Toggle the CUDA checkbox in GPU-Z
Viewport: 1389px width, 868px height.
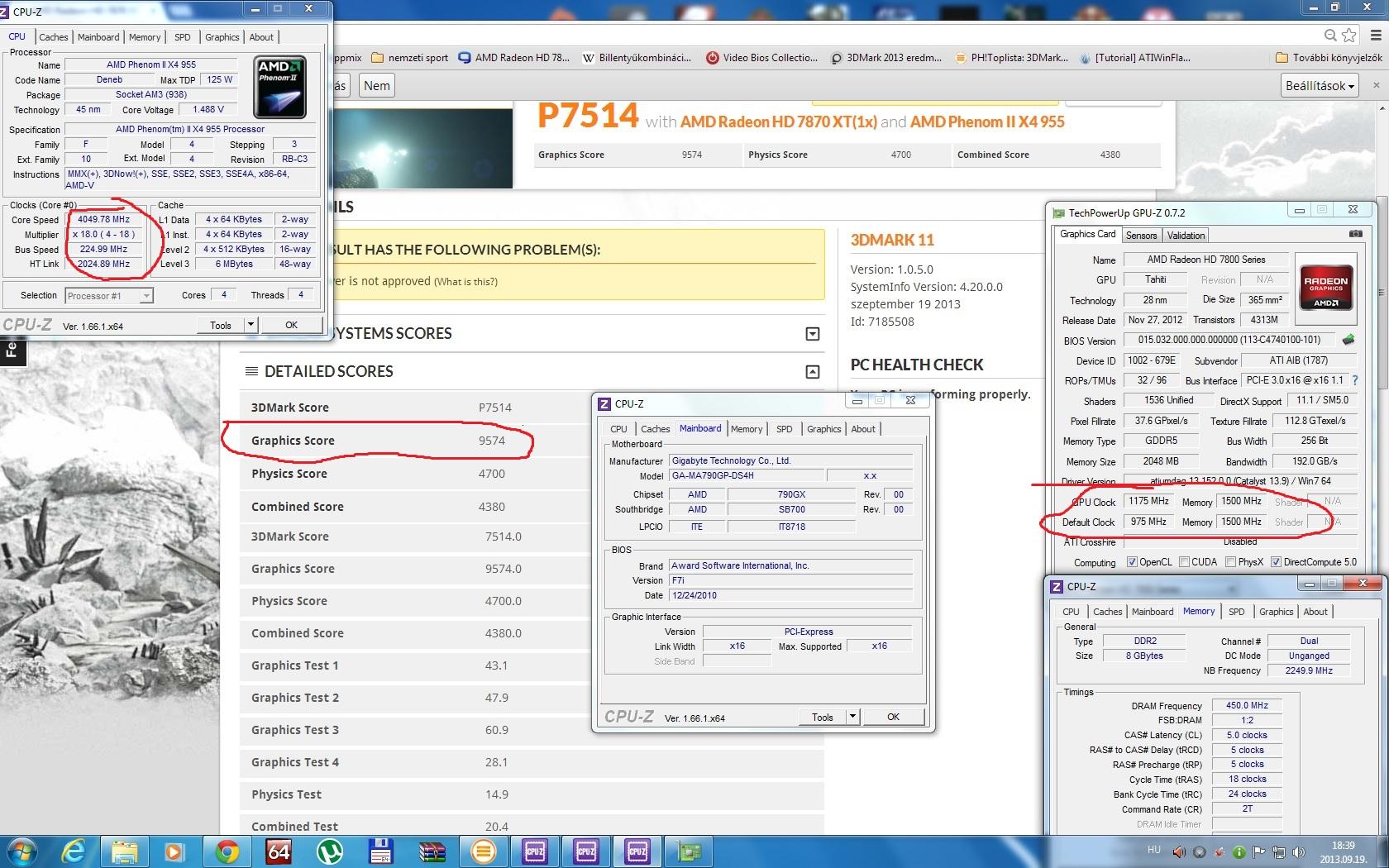click(x=1184, y=562)
